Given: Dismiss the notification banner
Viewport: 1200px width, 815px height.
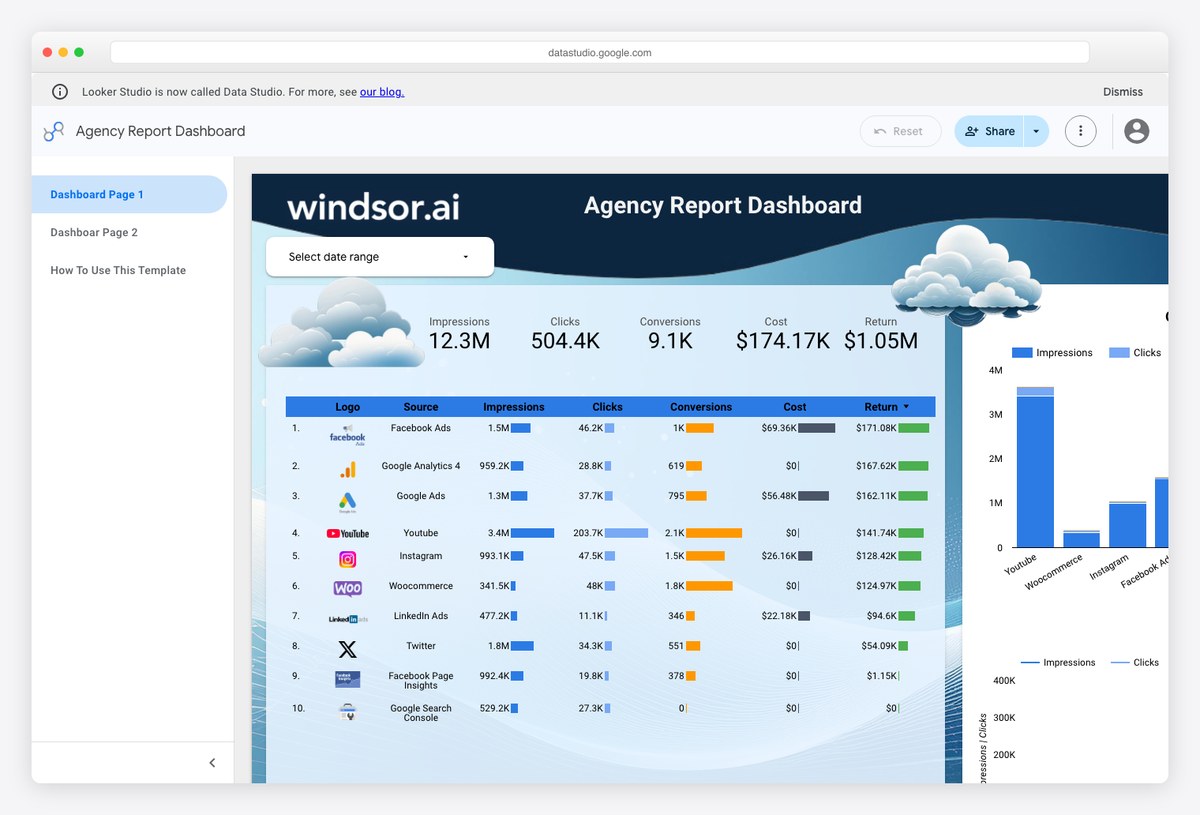Looking at the screenshot, I should pyautogui.click(x=1123, y=92).
